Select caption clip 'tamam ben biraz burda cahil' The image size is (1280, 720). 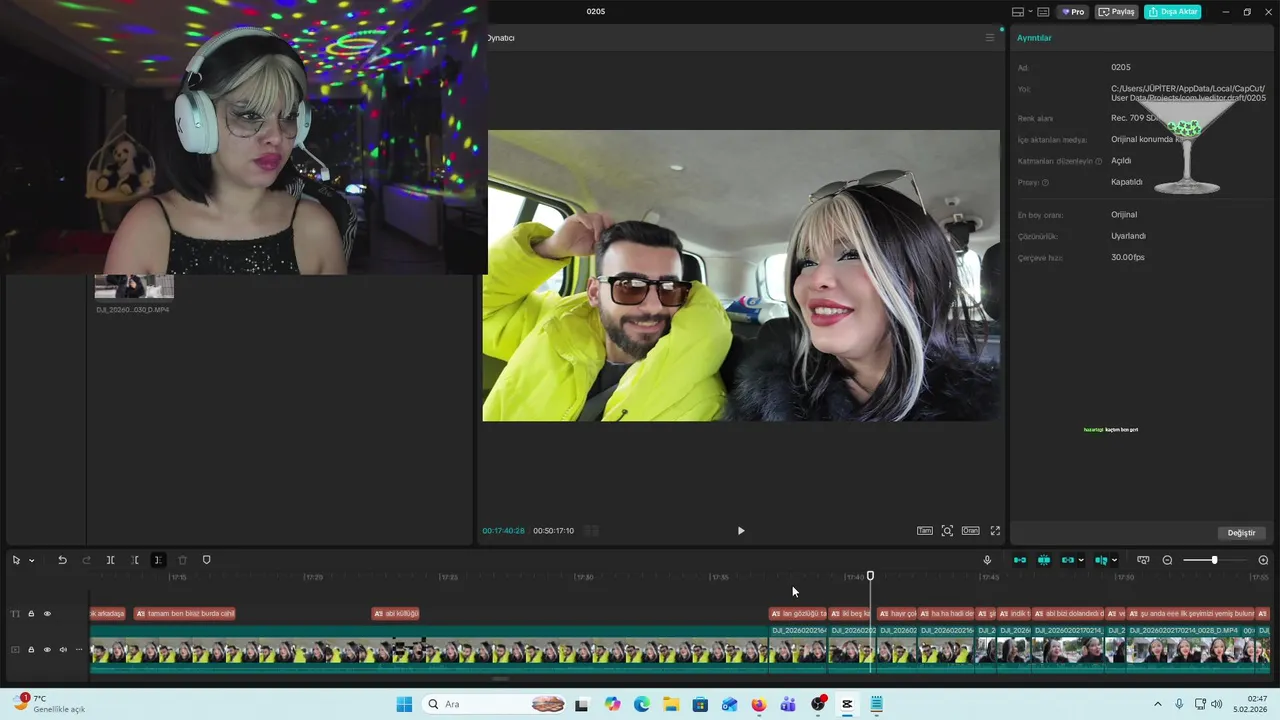click(x=185, y=614)
